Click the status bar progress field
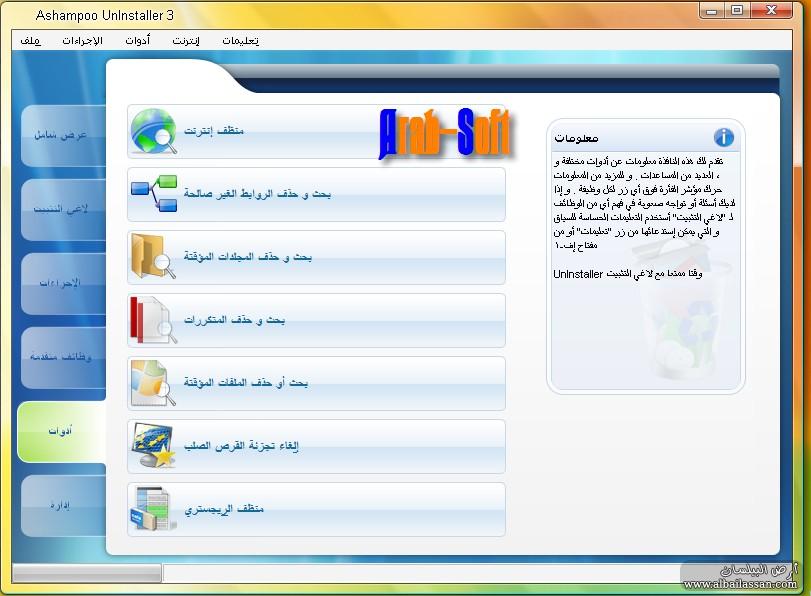The height and width of the screenshot is (596, 811). (87, 573)
